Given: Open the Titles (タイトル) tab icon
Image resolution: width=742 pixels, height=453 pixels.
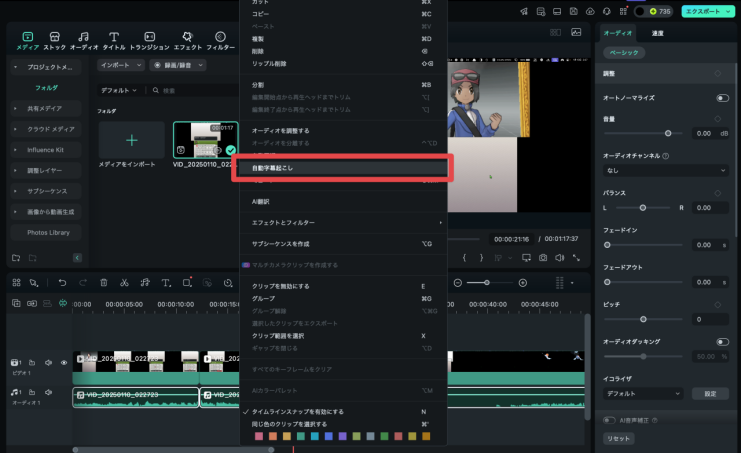Looking at the screenshot, I should point(113,39).
